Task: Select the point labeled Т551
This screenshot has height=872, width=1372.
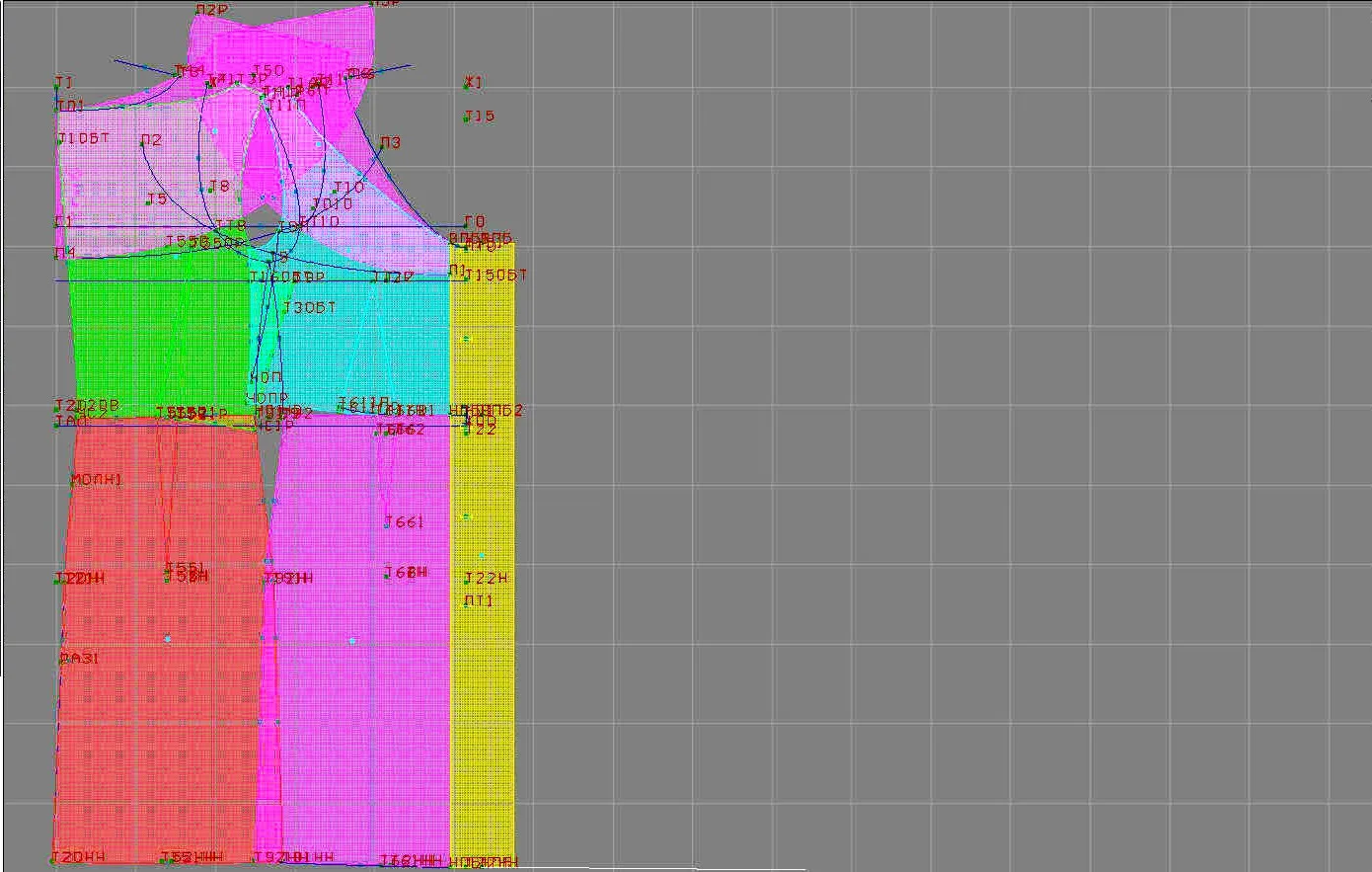Action: click(185, 567)
